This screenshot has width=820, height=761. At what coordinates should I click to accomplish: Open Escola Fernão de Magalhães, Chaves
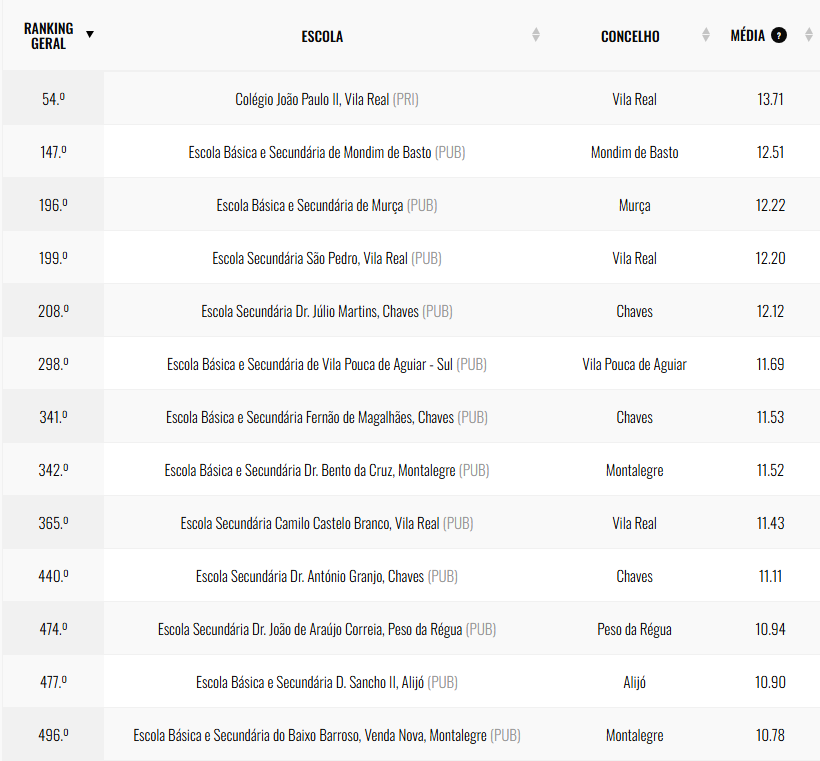[x=310, y=418]
